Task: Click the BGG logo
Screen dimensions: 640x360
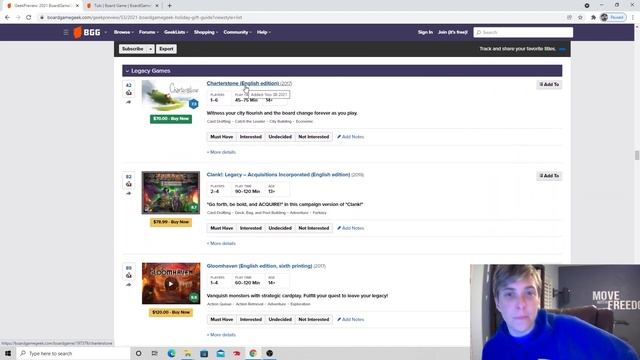Action: 87,32
